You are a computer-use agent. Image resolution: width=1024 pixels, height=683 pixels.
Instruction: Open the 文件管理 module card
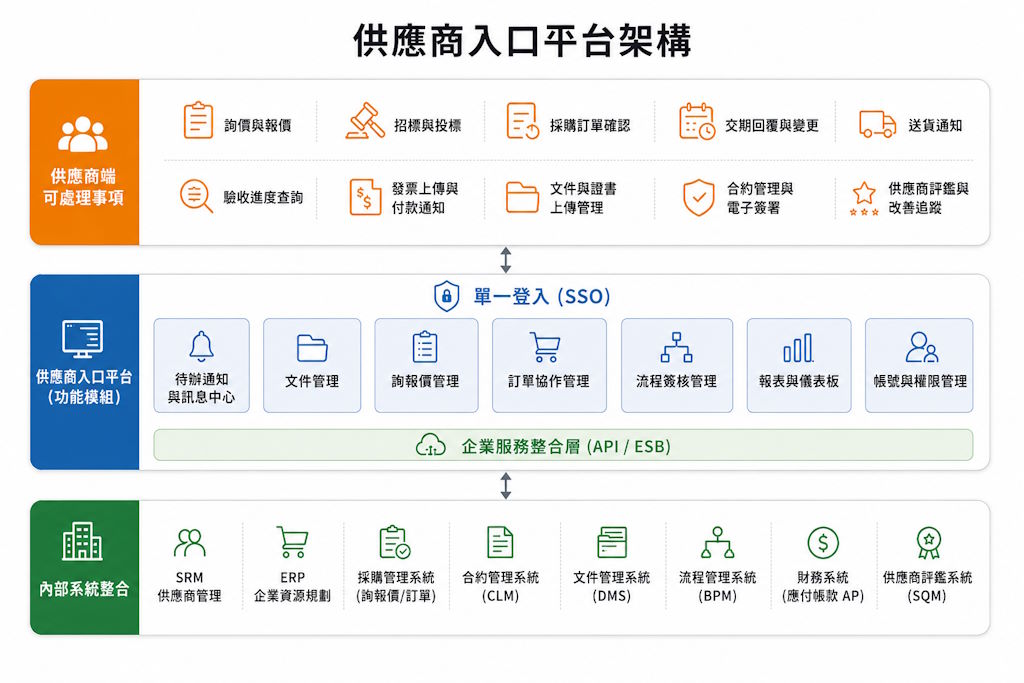312,366
